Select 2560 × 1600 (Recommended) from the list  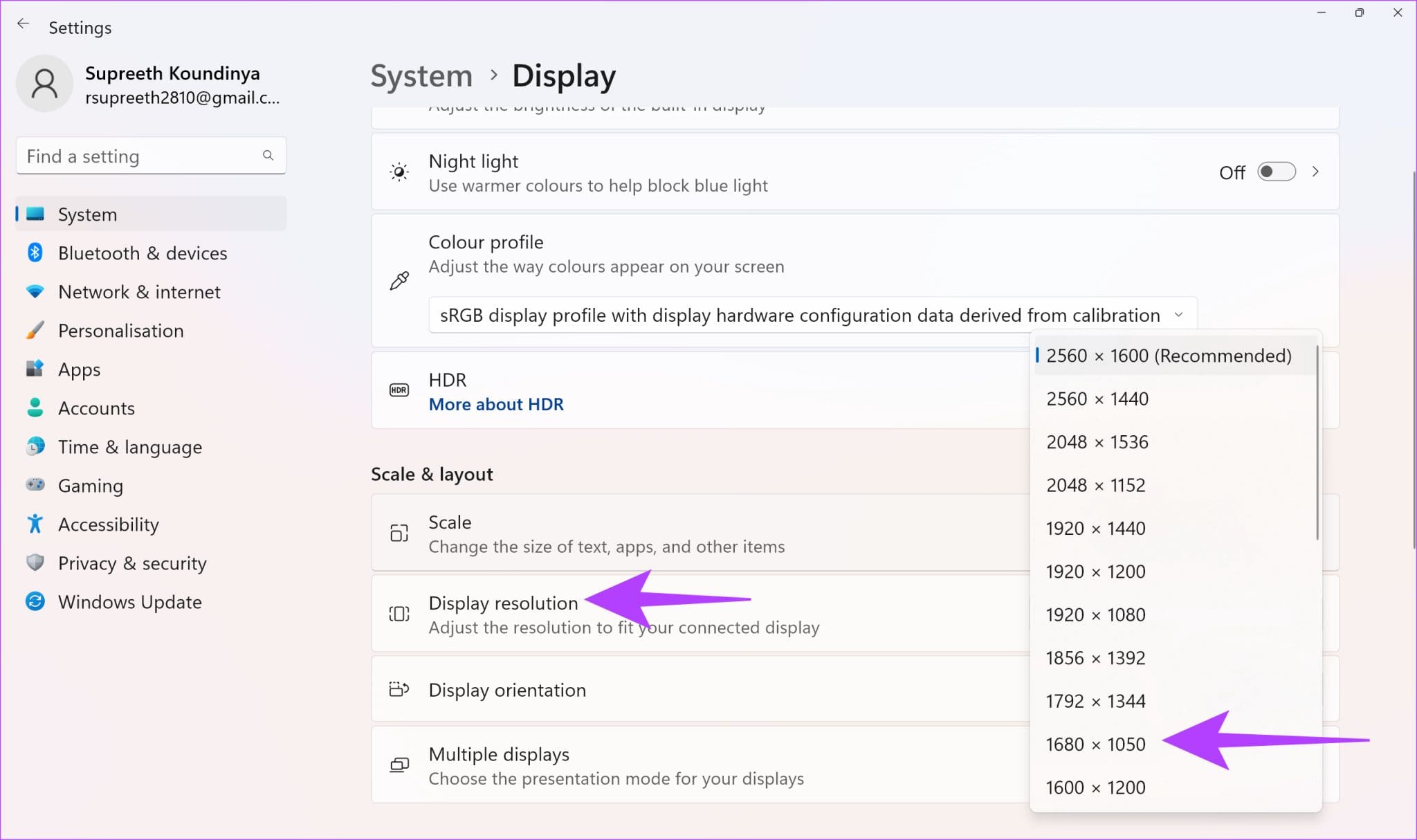[1169, 355]
